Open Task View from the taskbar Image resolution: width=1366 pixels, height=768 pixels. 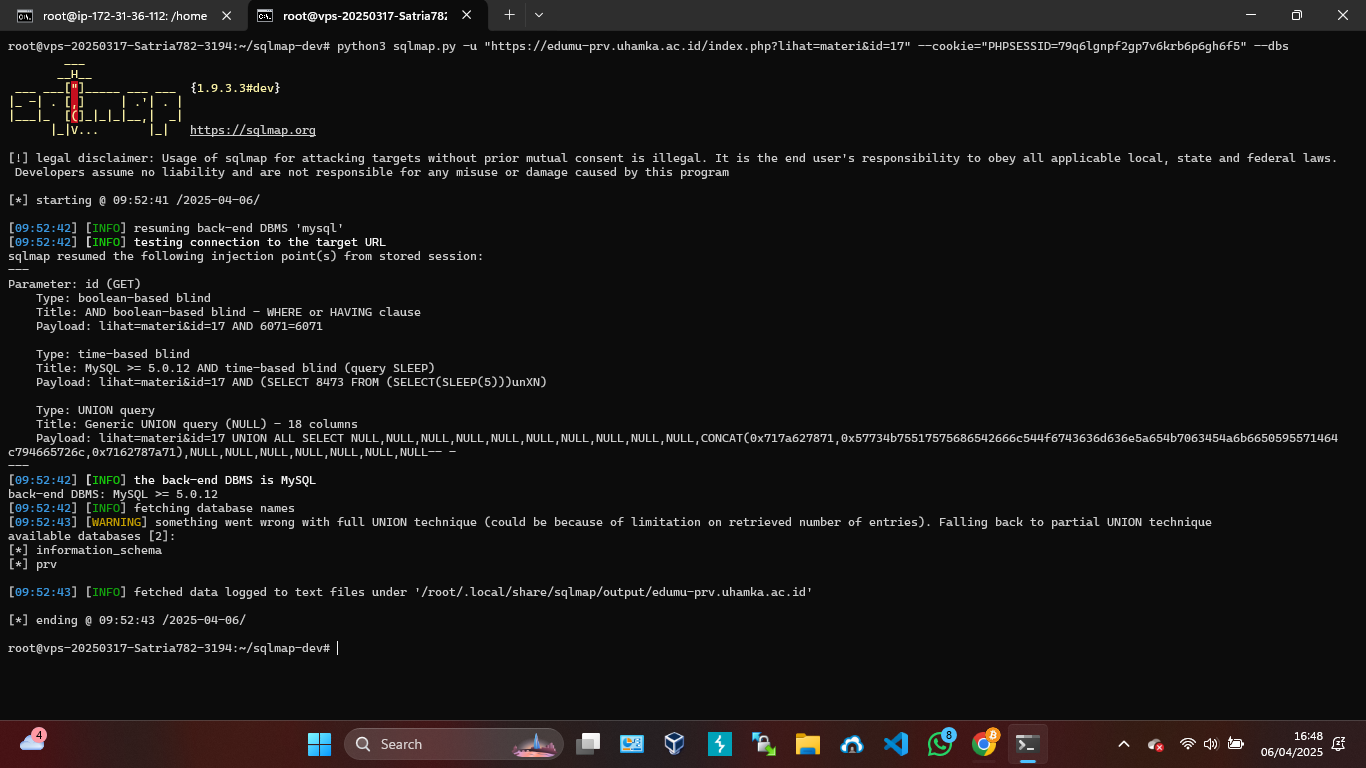coord(588,744)
